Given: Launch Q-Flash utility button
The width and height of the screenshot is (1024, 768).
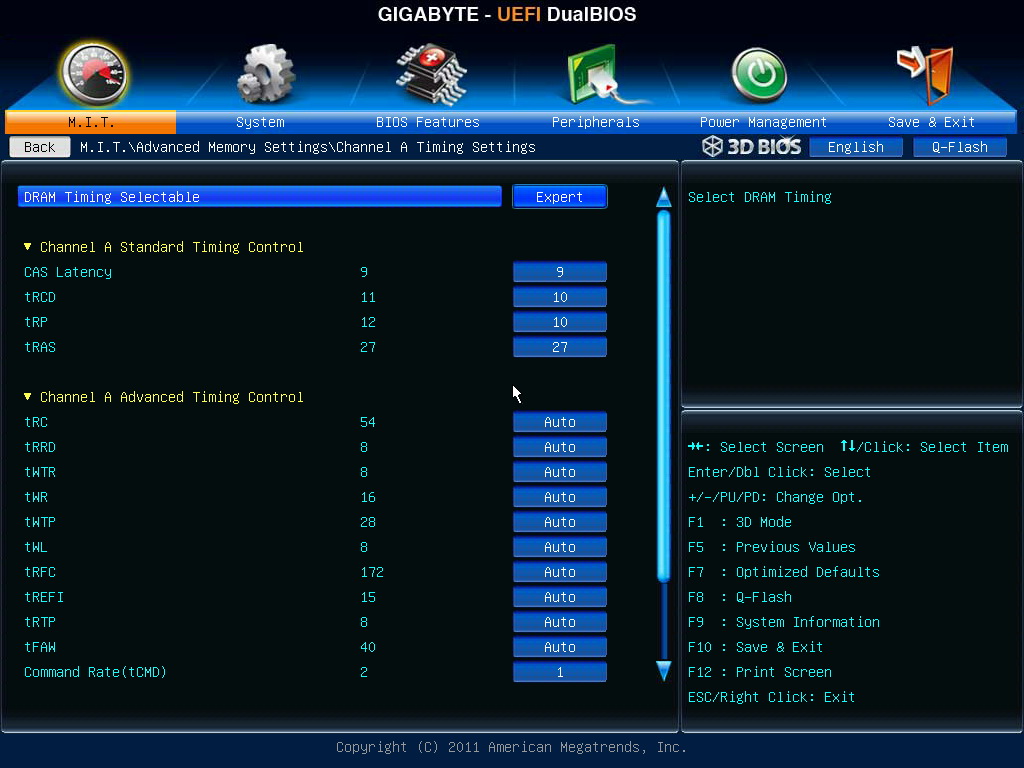Looking at the screenshot, I should click(959, 147).
